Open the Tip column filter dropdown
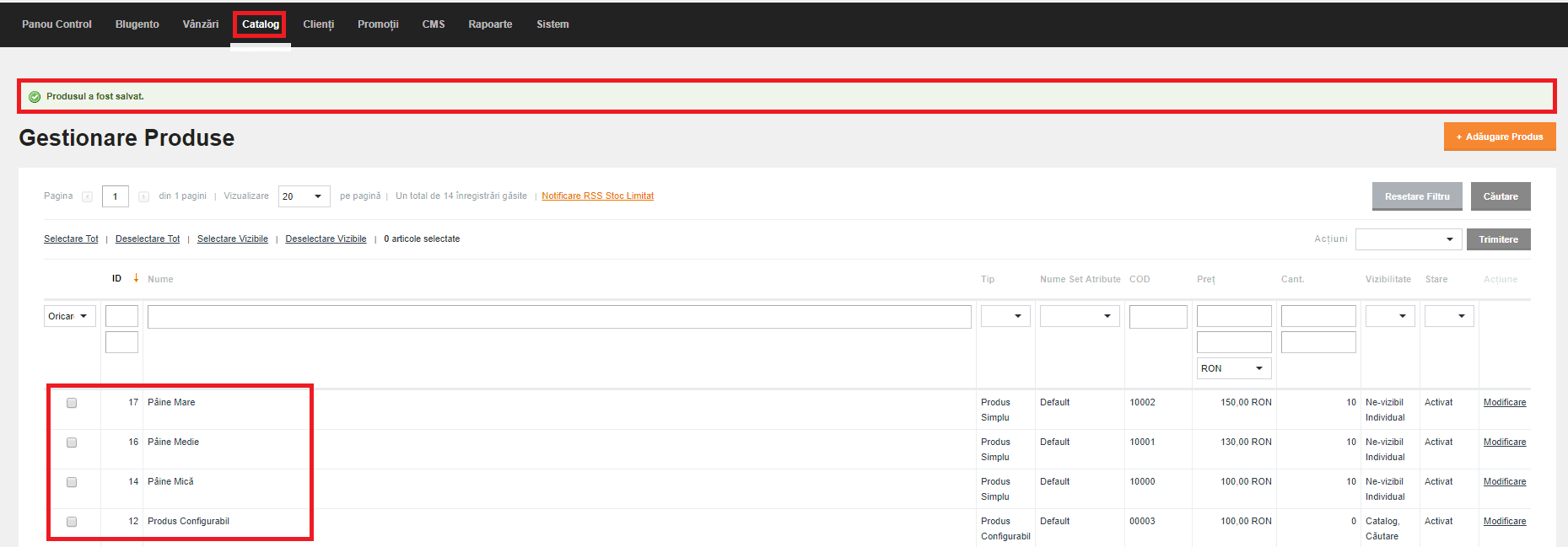 (x=1005, y=316)
